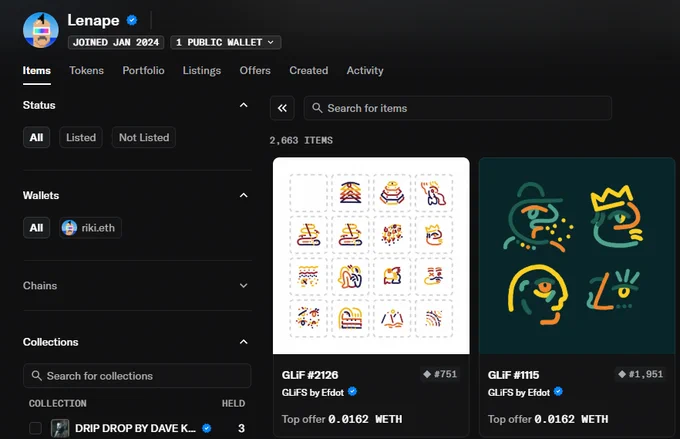680x439 pixels.
Task: Collapse the filter sidebar with double-chevron button
Action: click(x=282, y=108)
